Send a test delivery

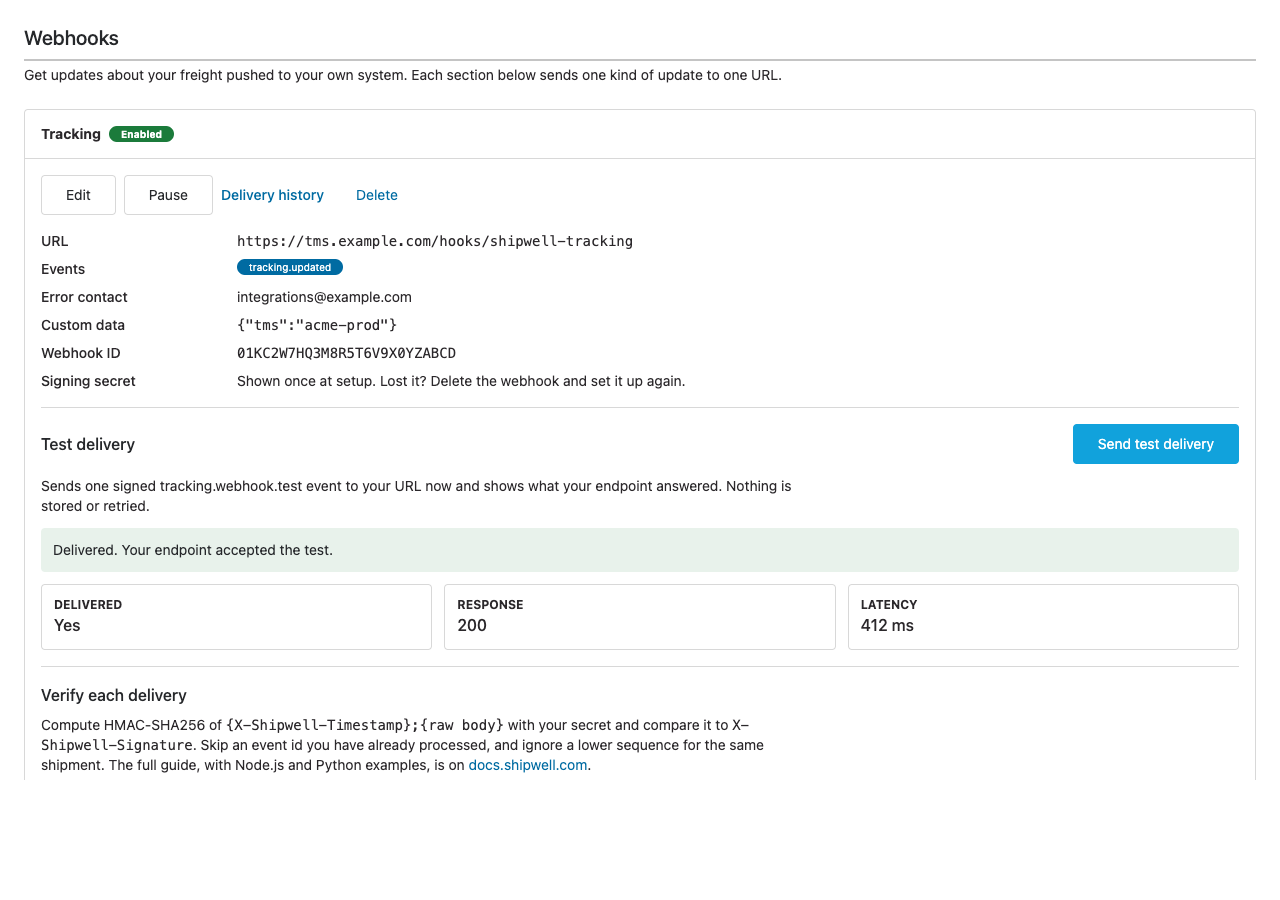coord(1155,444)
